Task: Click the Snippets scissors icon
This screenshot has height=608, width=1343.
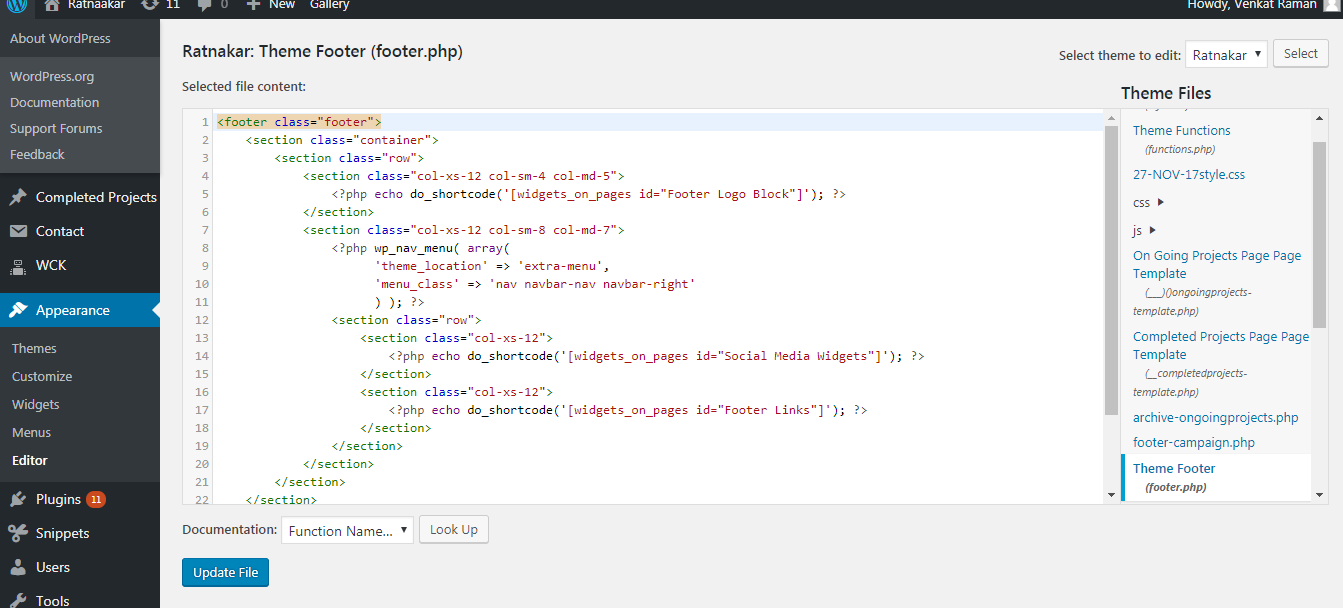Action: click(x=18, y=533)
